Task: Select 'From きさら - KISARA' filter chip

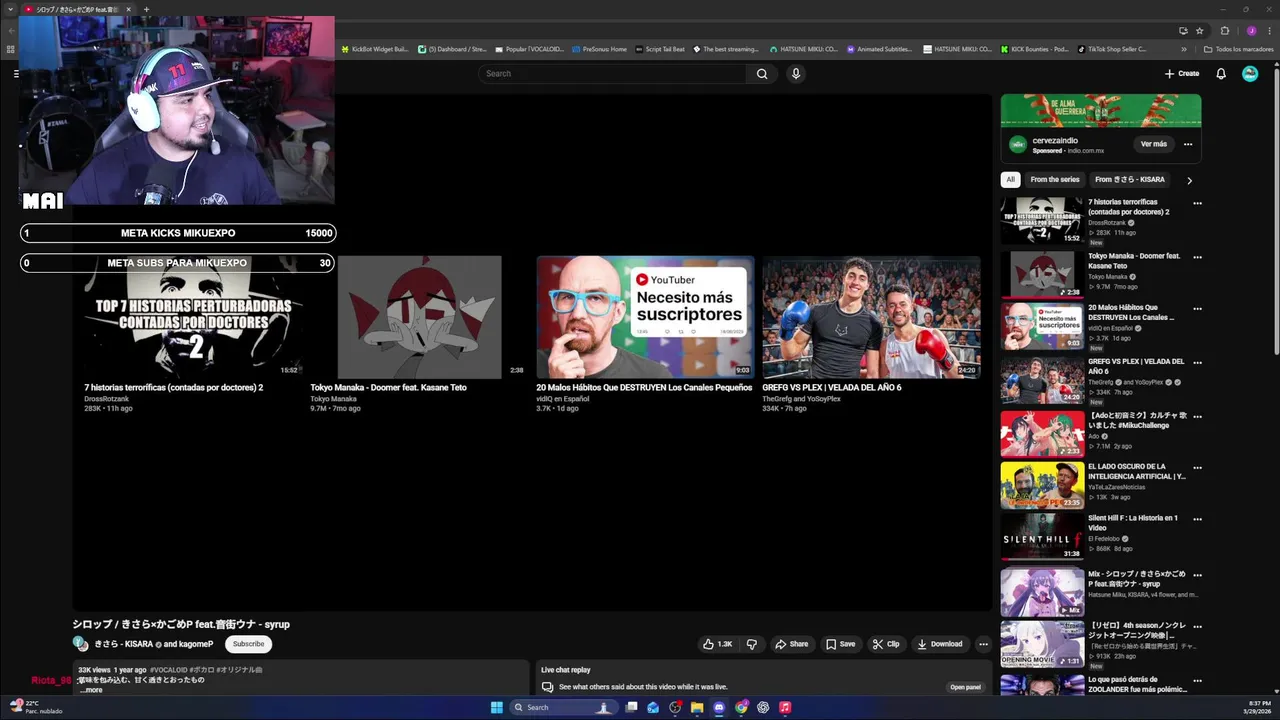Action: [x=1129, y=180]
